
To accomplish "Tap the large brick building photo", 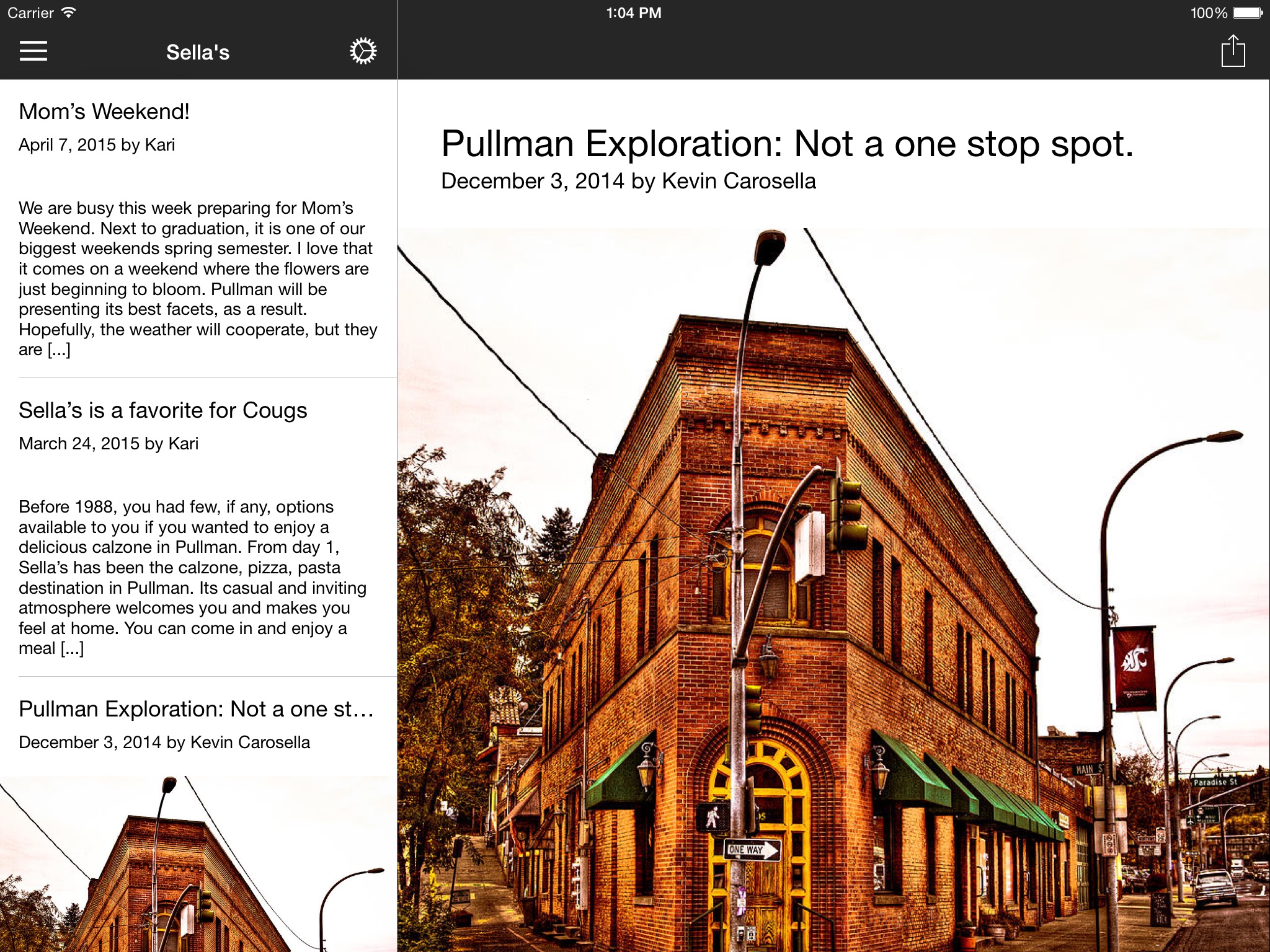I will pos(833,589).
